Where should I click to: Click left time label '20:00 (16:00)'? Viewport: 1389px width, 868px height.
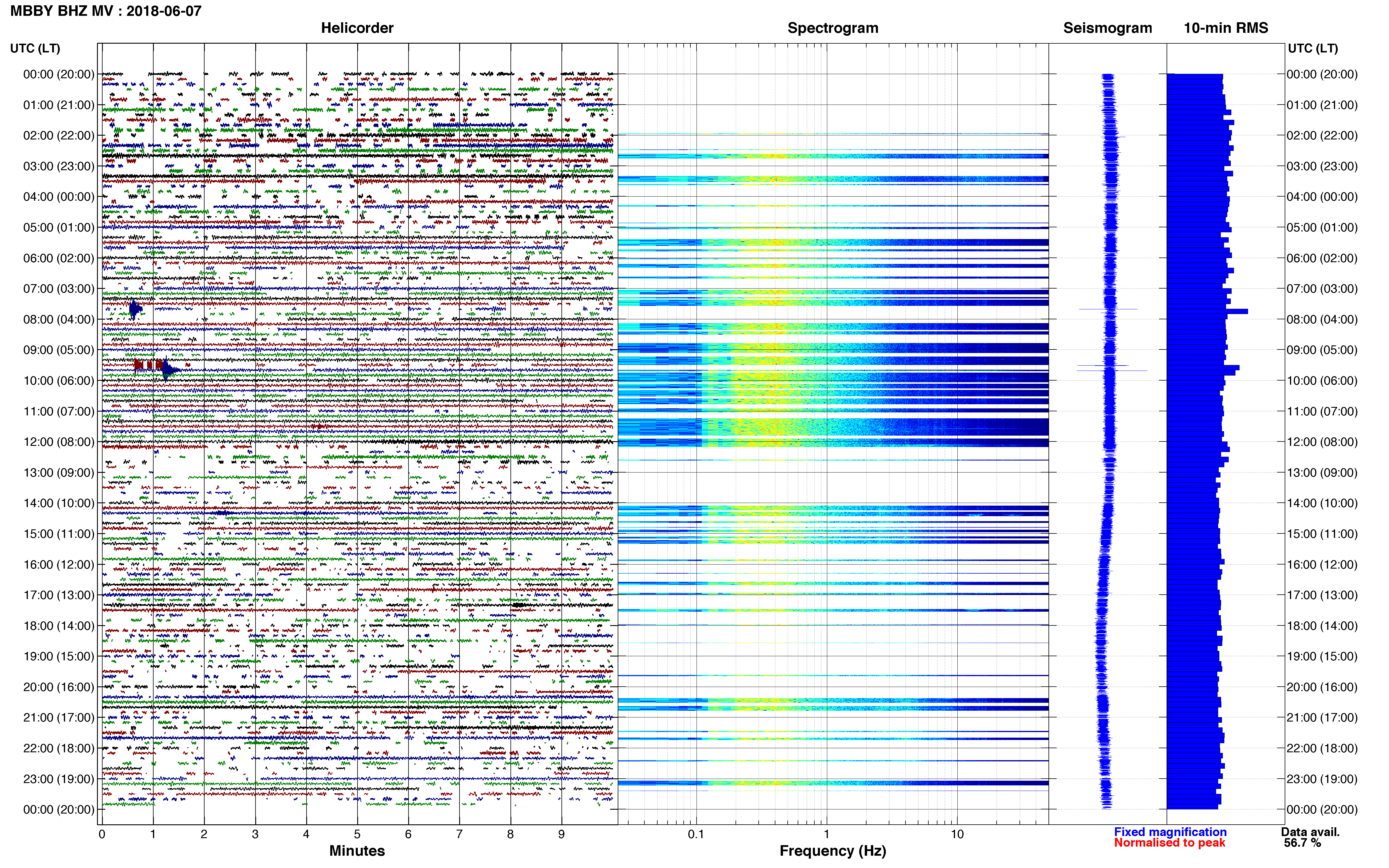(x=59, y=687)
